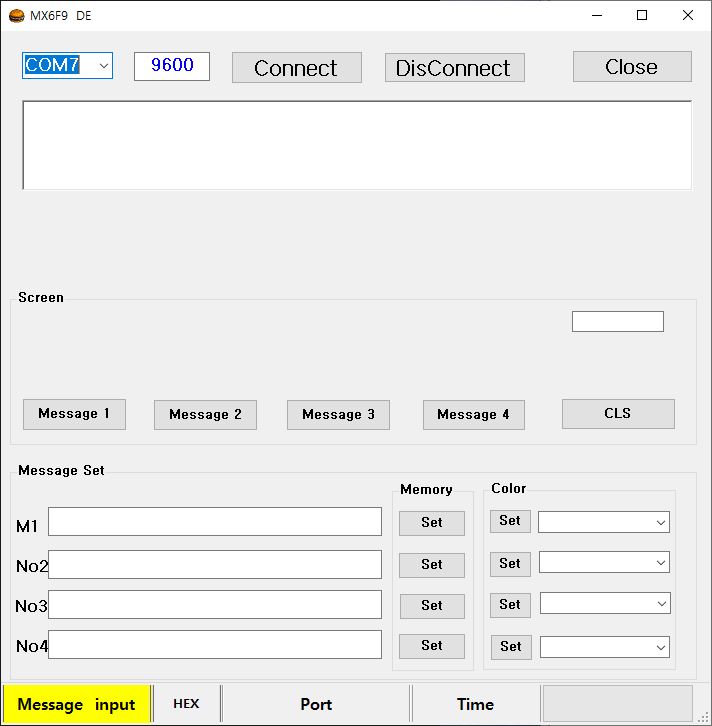Send Message 1 to the screen
This screenshot has height=726, width=712.
coord(74,414)
